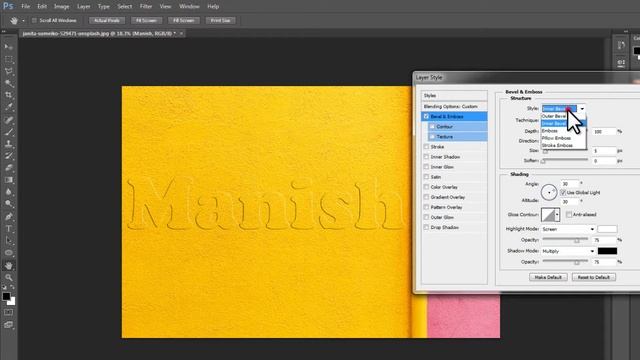Screen dimensions: 640x360
Task: Enable Texture sub-effect checkbox
Action: [x=432, y=137]
